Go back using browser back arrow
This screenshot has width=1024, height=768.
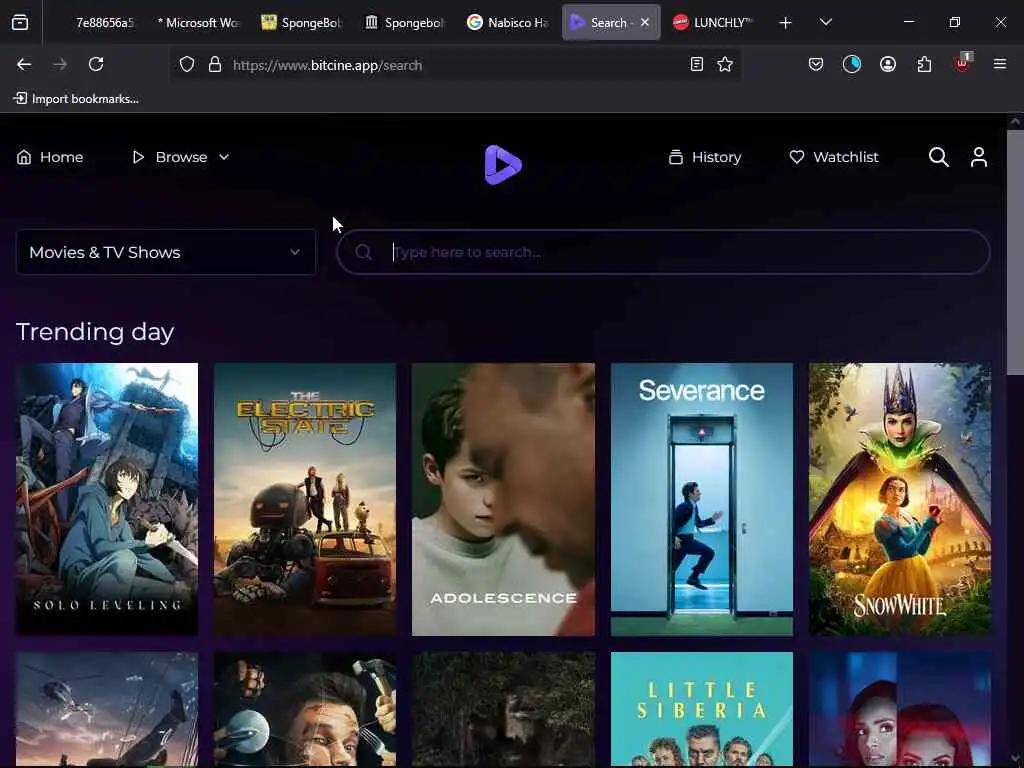click(24, 64)
